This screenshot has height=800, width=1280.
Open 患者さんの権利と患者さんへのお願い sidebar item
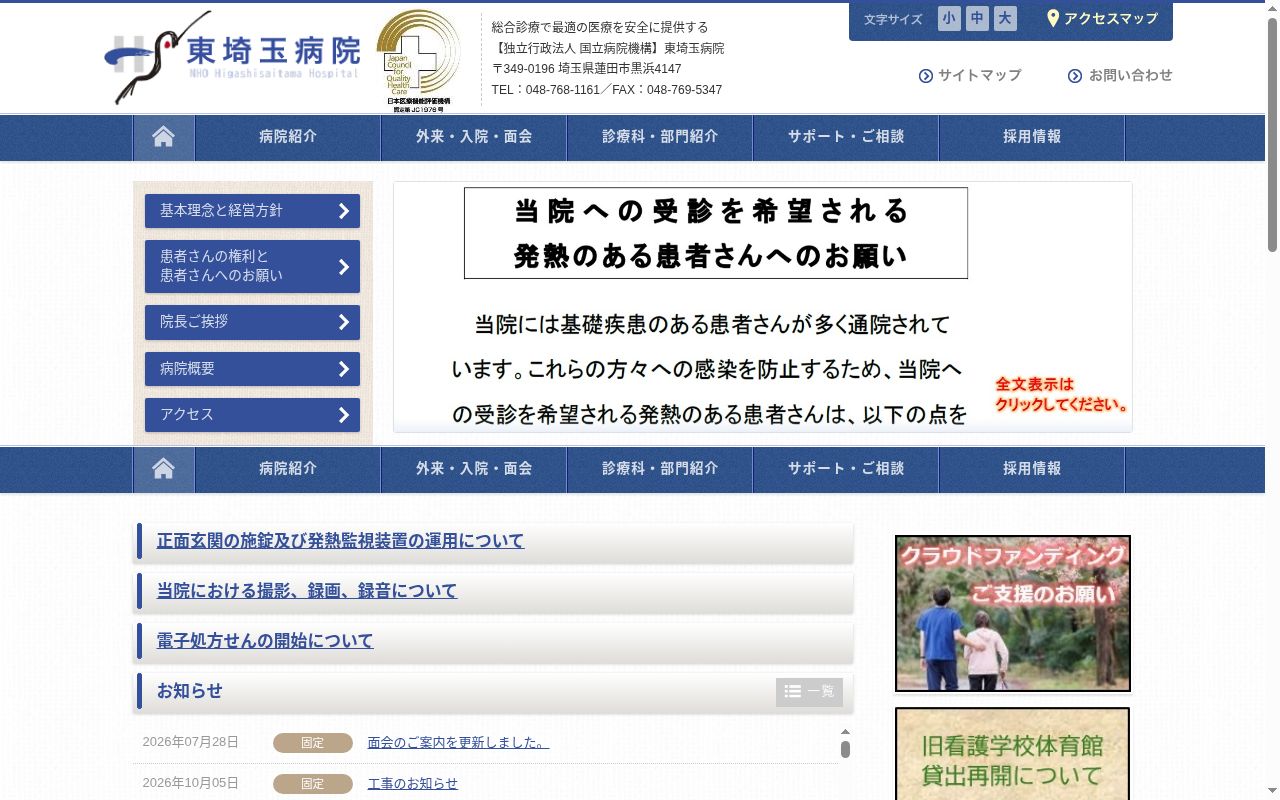coord(252,266)
